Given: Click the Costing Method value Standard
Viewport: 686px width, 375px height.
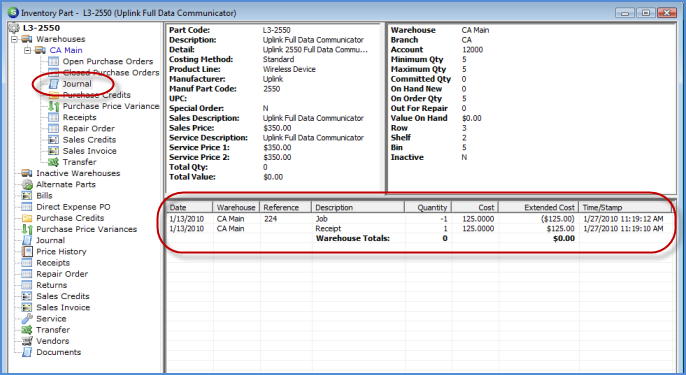Looking at the screenshot, I should pos(278,60).
